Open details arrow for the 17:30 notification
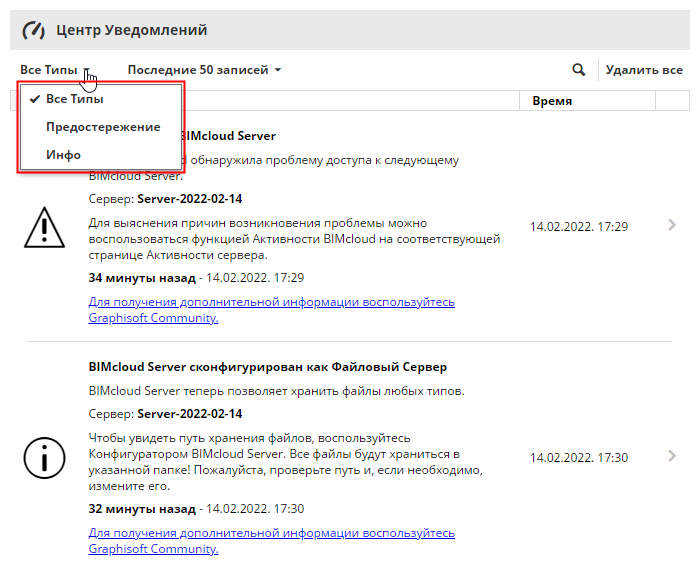Viewport: 700px width, 582px height. [672, 456]
